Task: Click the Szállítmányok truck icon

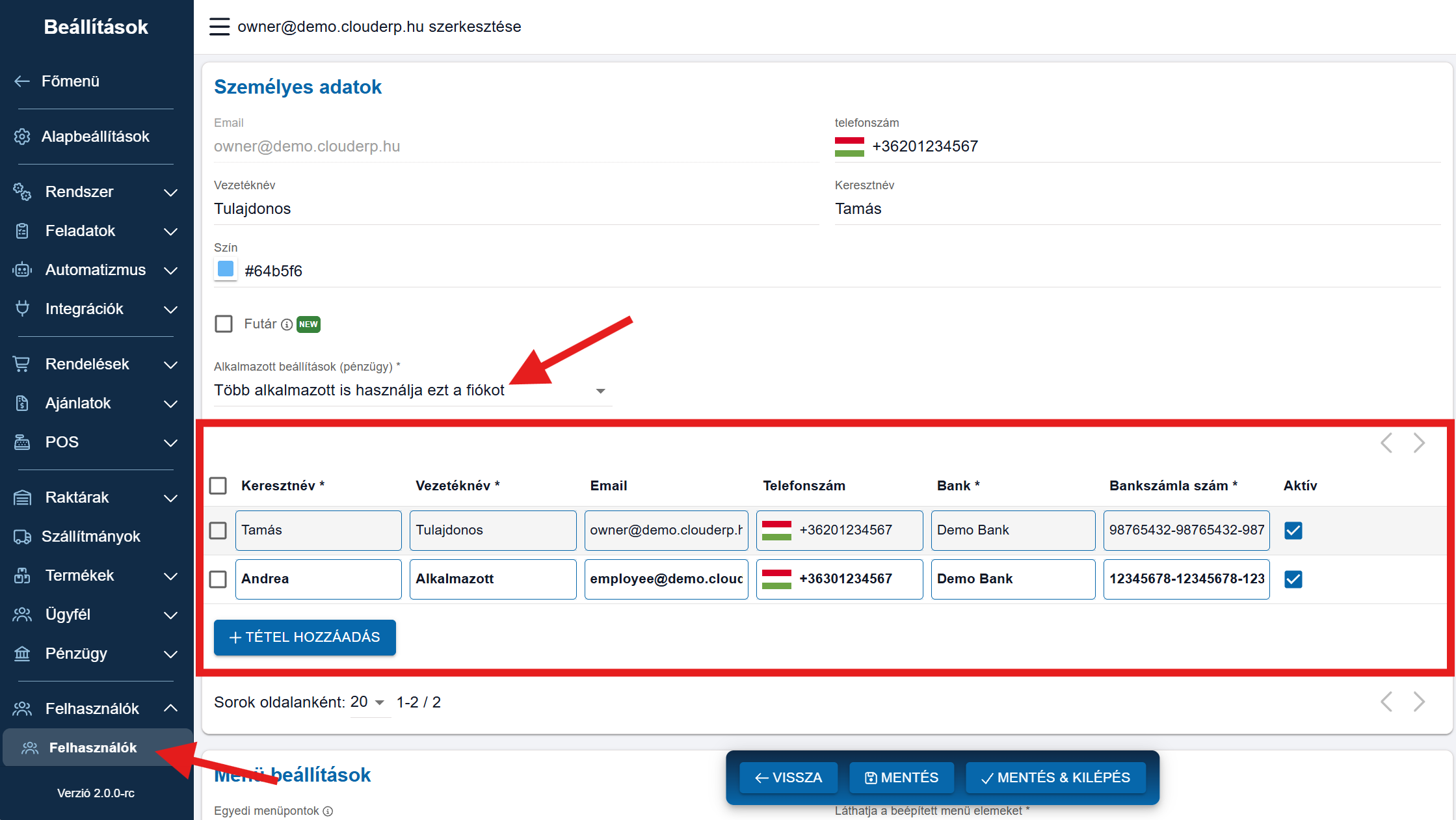Action: pos(22,536)
